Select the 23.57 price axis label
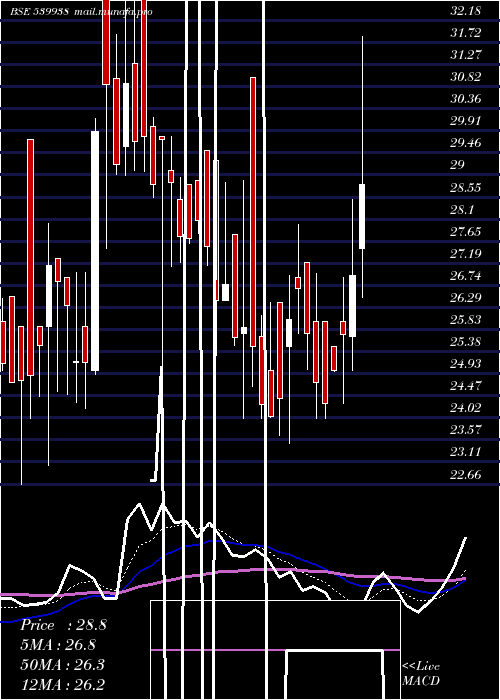The width and height of the screenshot is (500, 700). [466, 429]
